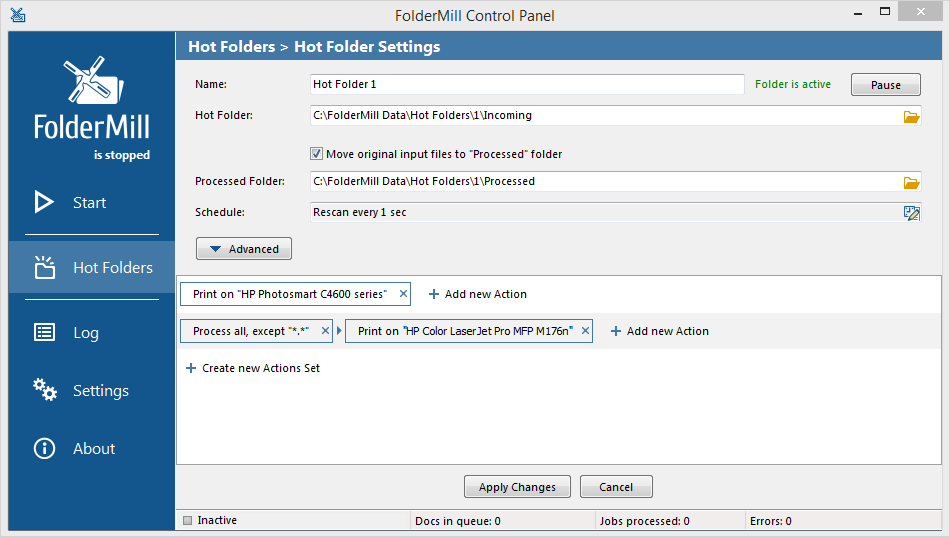Browse for Hot Folder path folder icon

[911, 116]
